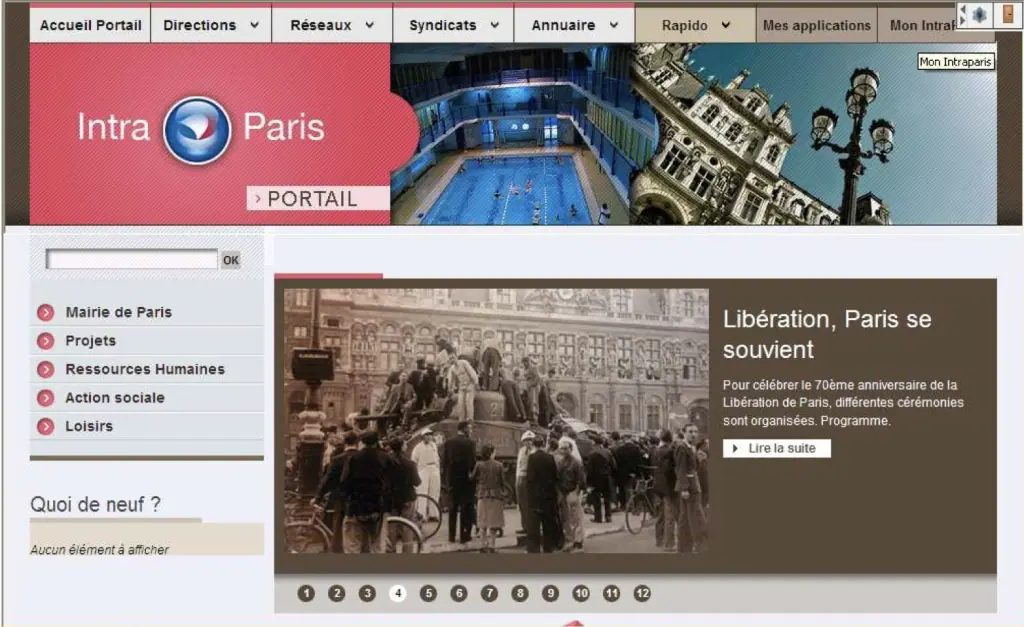Jump to slide 2 in the carousel
1024x627 pixels.
click(337, 594)
